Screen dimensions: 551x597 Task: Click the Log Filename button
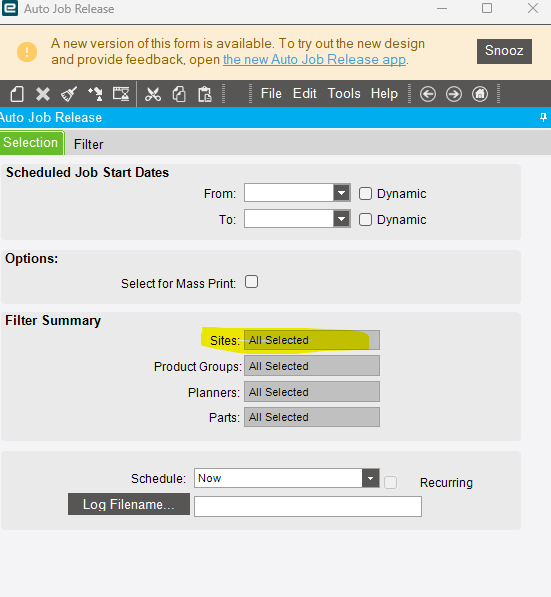click(129, 504)
